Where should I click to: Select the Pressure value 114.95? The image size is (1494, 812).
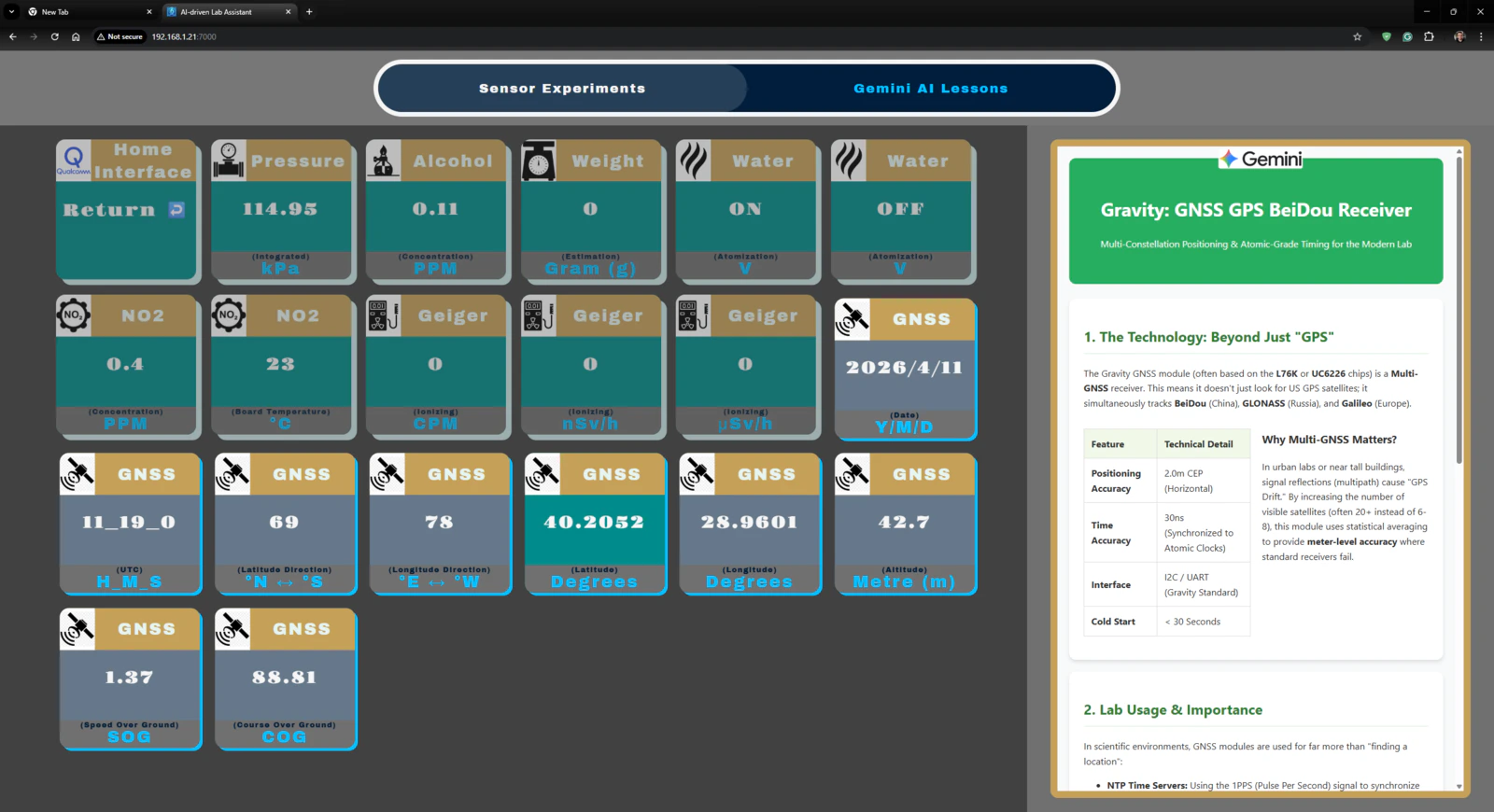point(280,209)
